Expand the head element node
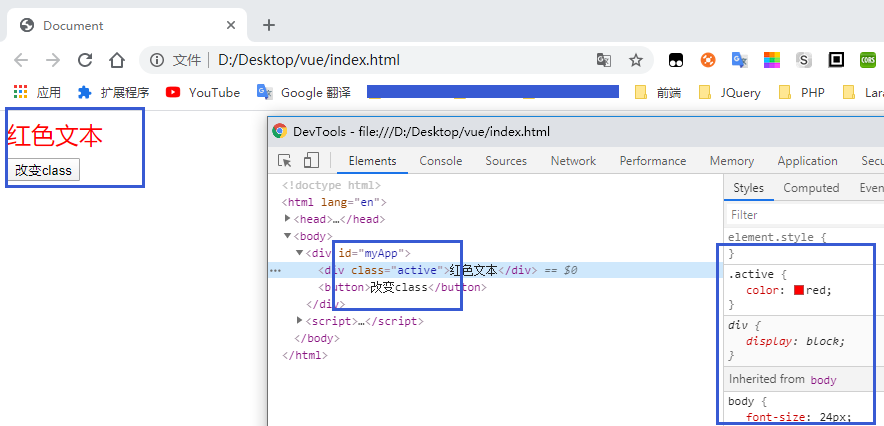The image size is (884, 426). 288,219
